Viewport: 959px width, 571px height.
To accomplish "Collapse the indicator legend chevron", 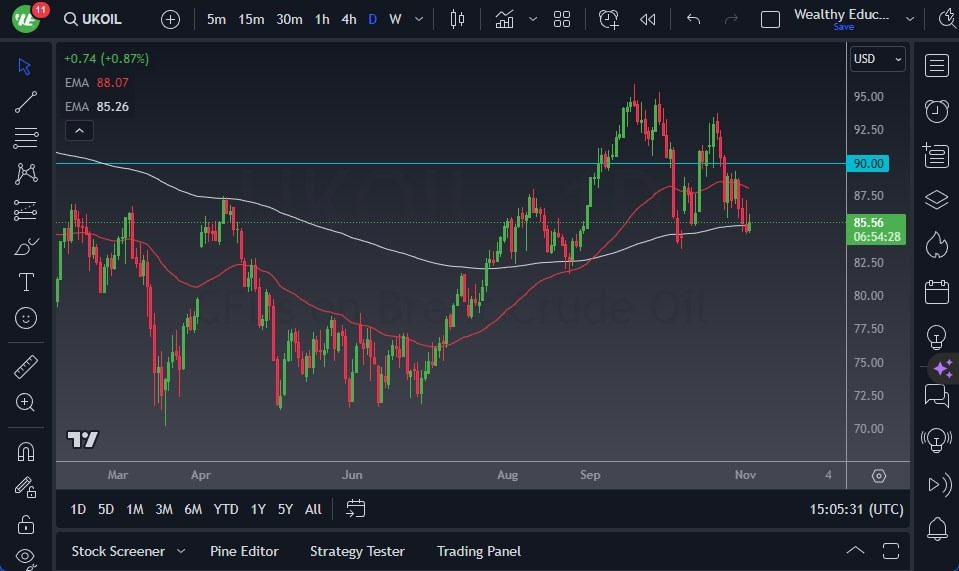I will coord(79,130).
